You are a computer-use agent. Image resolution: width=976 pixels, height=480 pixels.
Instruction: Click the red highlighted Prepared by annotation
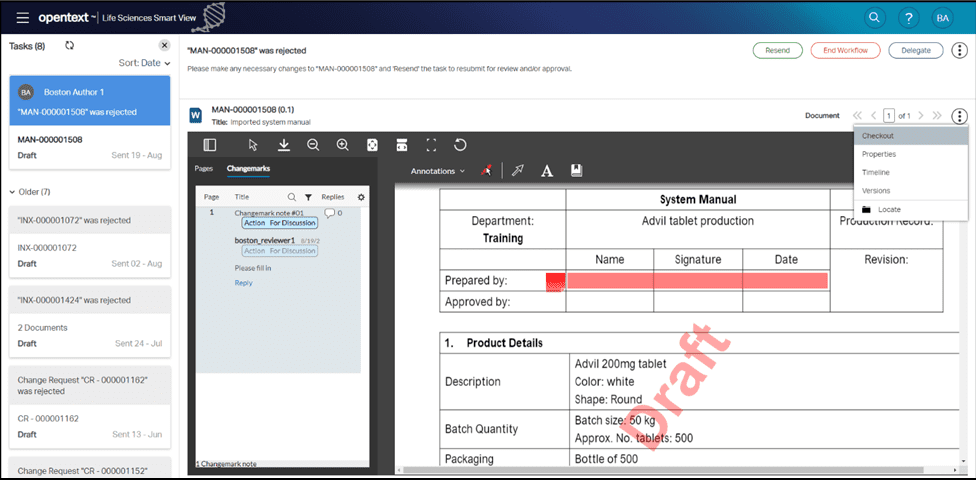tap(697, 280)
